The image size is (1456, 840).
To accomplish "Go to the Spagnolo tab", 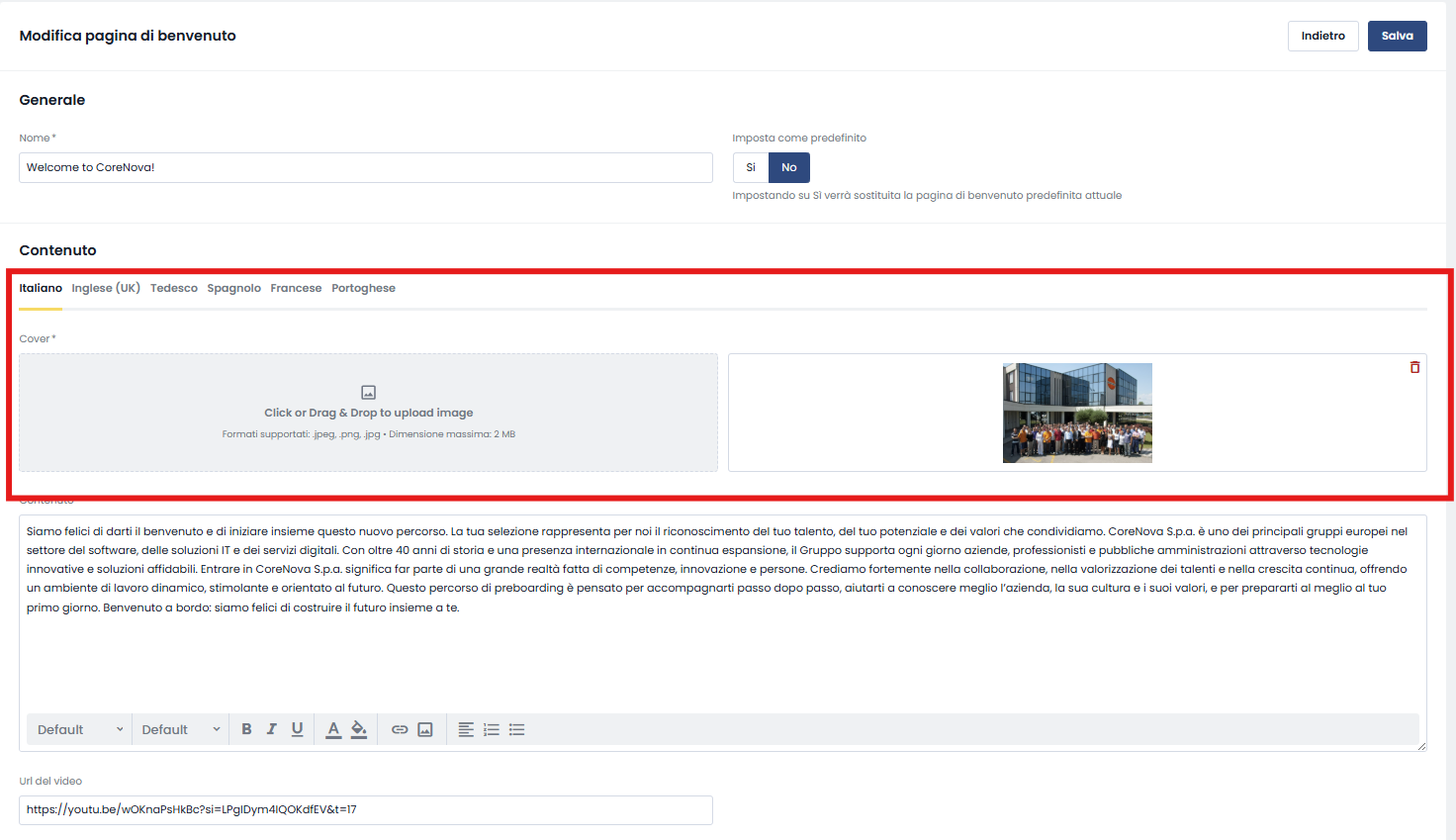I will pos(234,288).
